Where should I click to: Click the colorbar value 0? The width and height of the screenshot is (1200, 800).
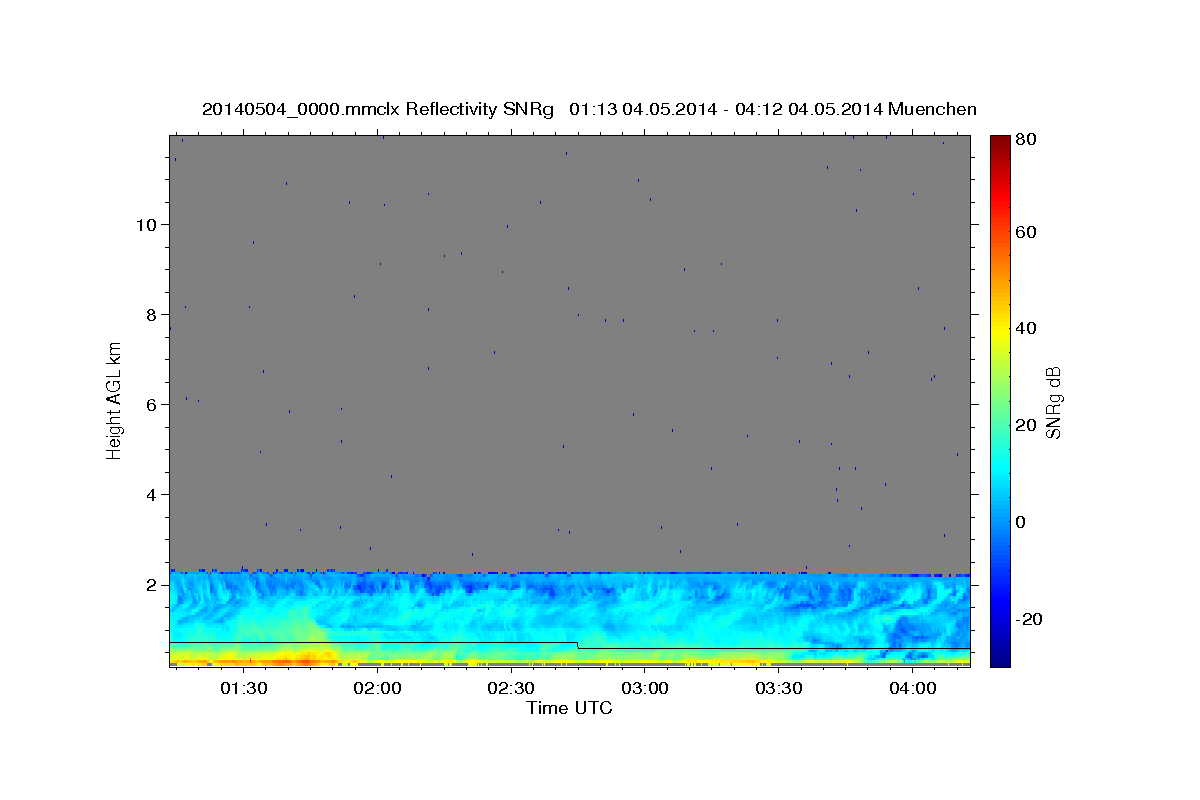pos(1021,522)
